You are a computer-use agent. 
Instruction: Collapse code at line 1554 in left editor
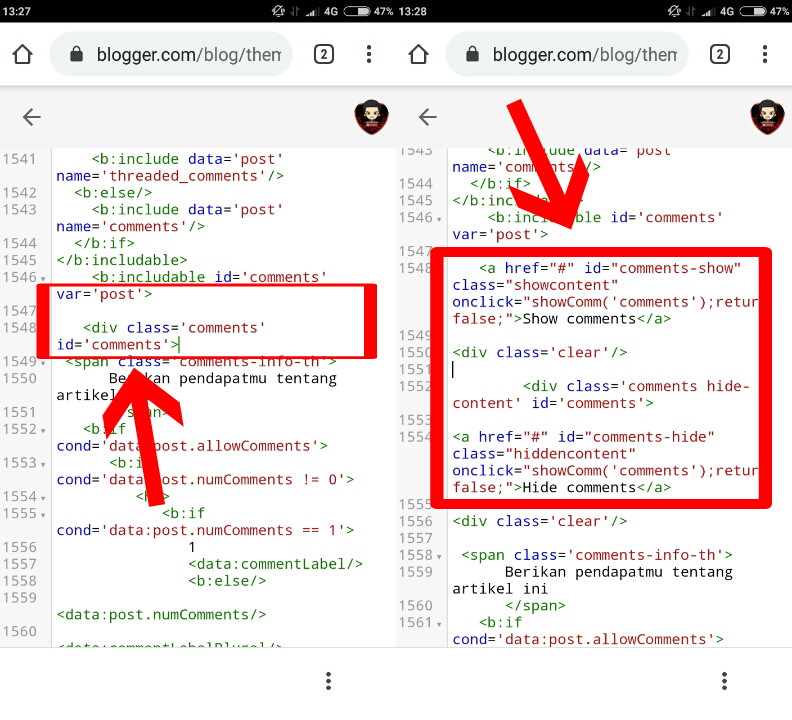click(x=43, y=499)
